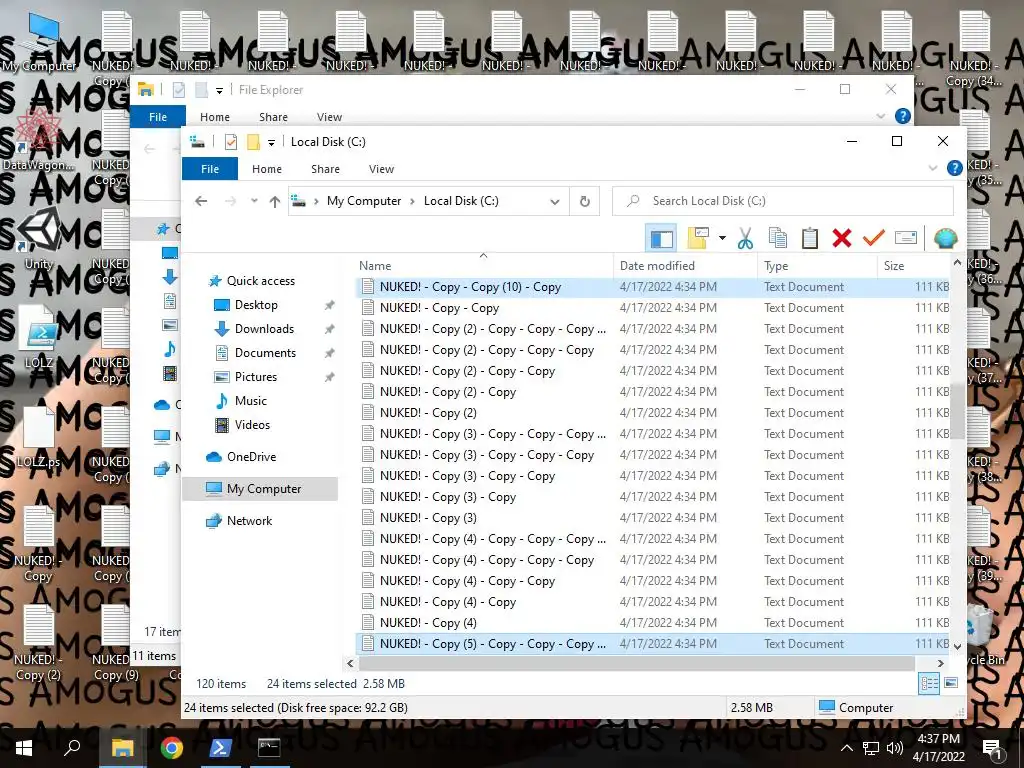The height and width of the screenshot is (768, 1024).
Task: Click the volume speaker tray icon
Action: [x=895, y=748]
